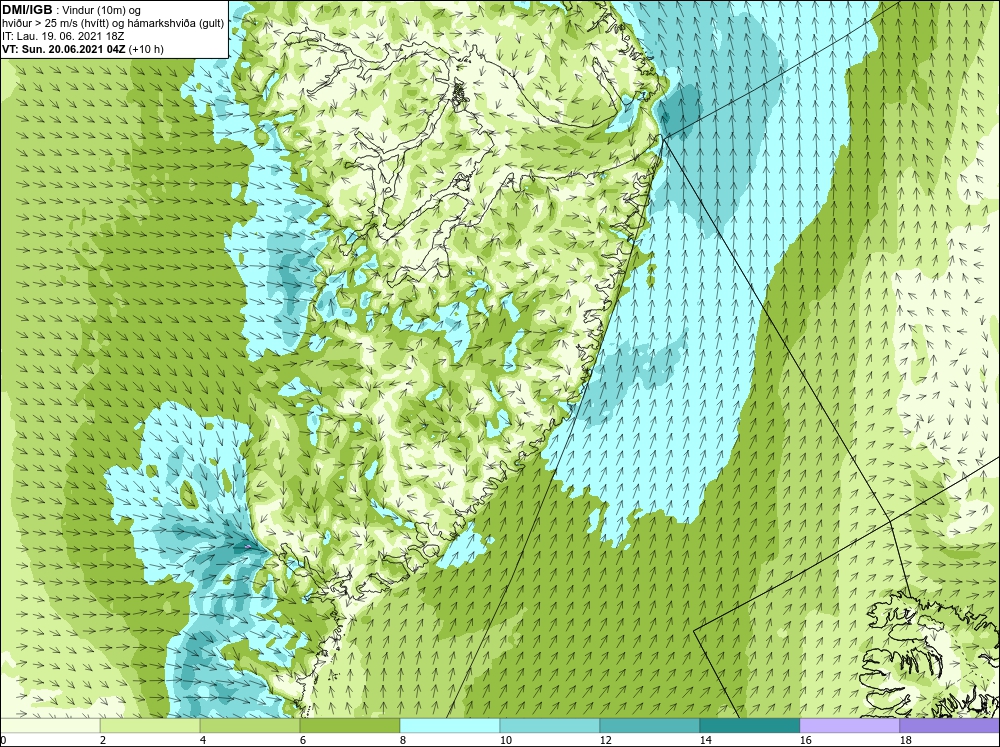
Task: Click the legend scale label '8'
Action: (403, 740)
